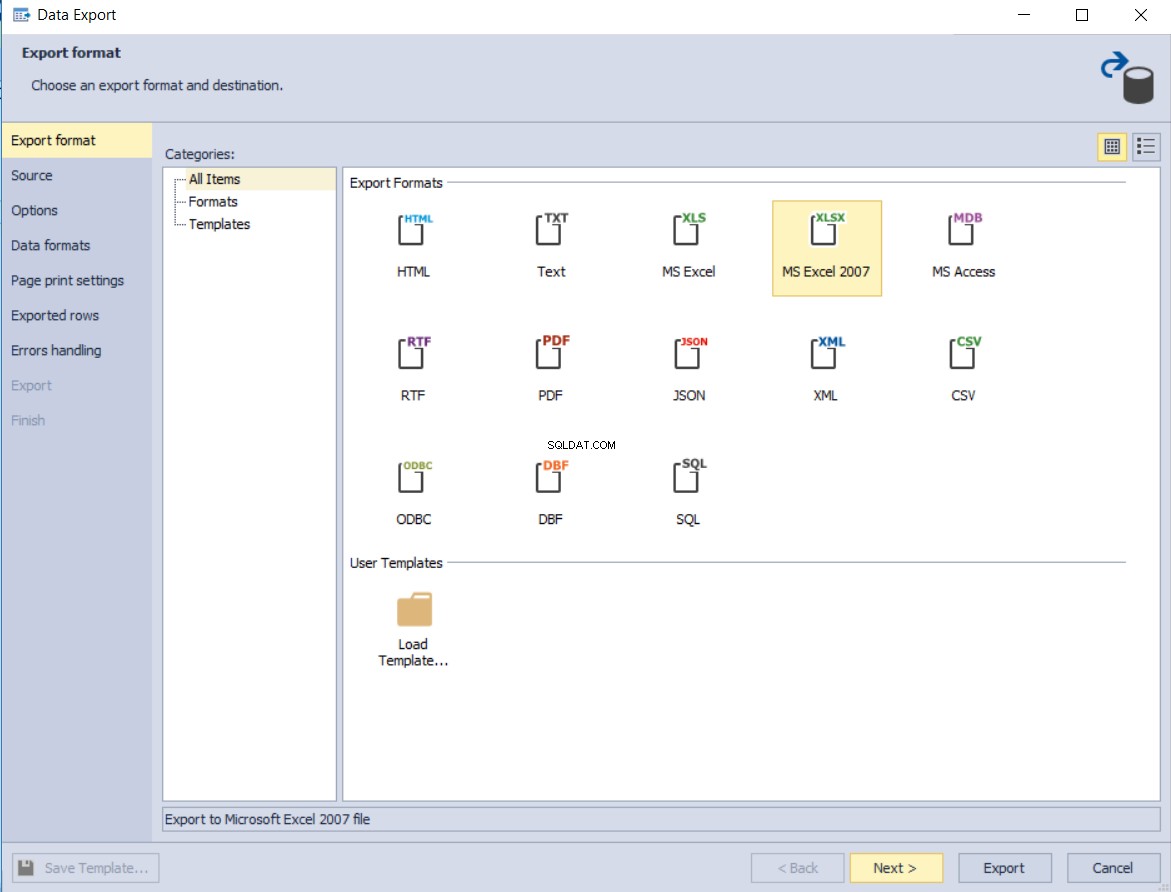Select the PDF export format
The image size is (1171, 892).
click(551, 353)
